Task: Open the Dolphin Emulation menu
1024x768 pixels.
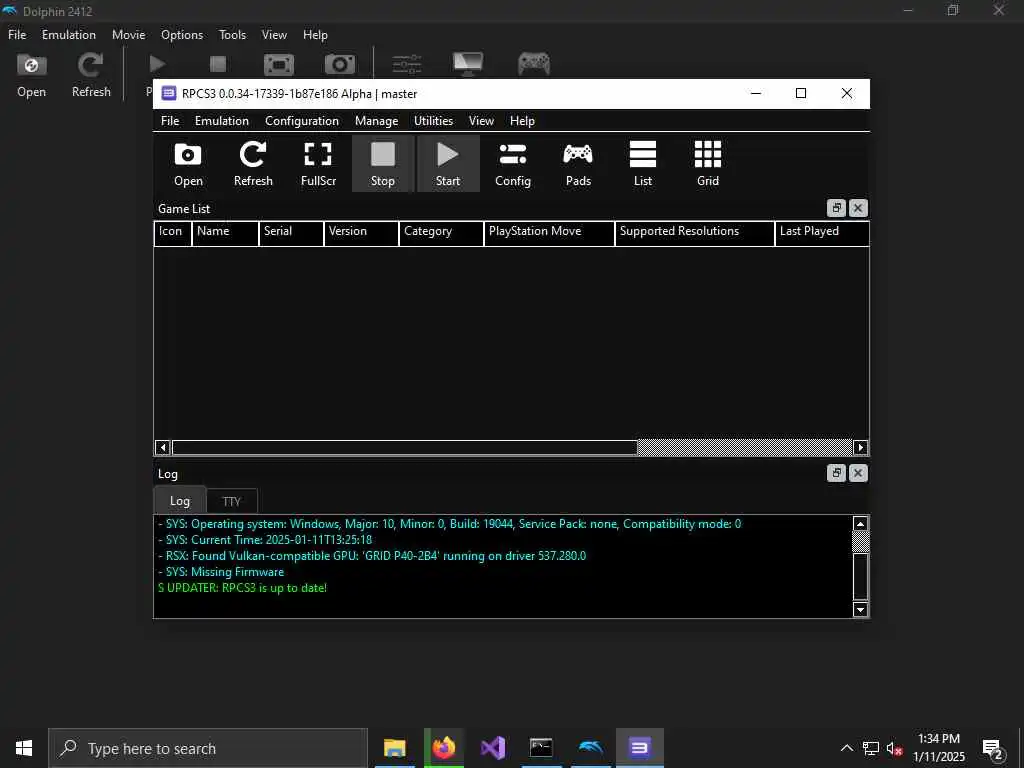Action: click(69, 35)
